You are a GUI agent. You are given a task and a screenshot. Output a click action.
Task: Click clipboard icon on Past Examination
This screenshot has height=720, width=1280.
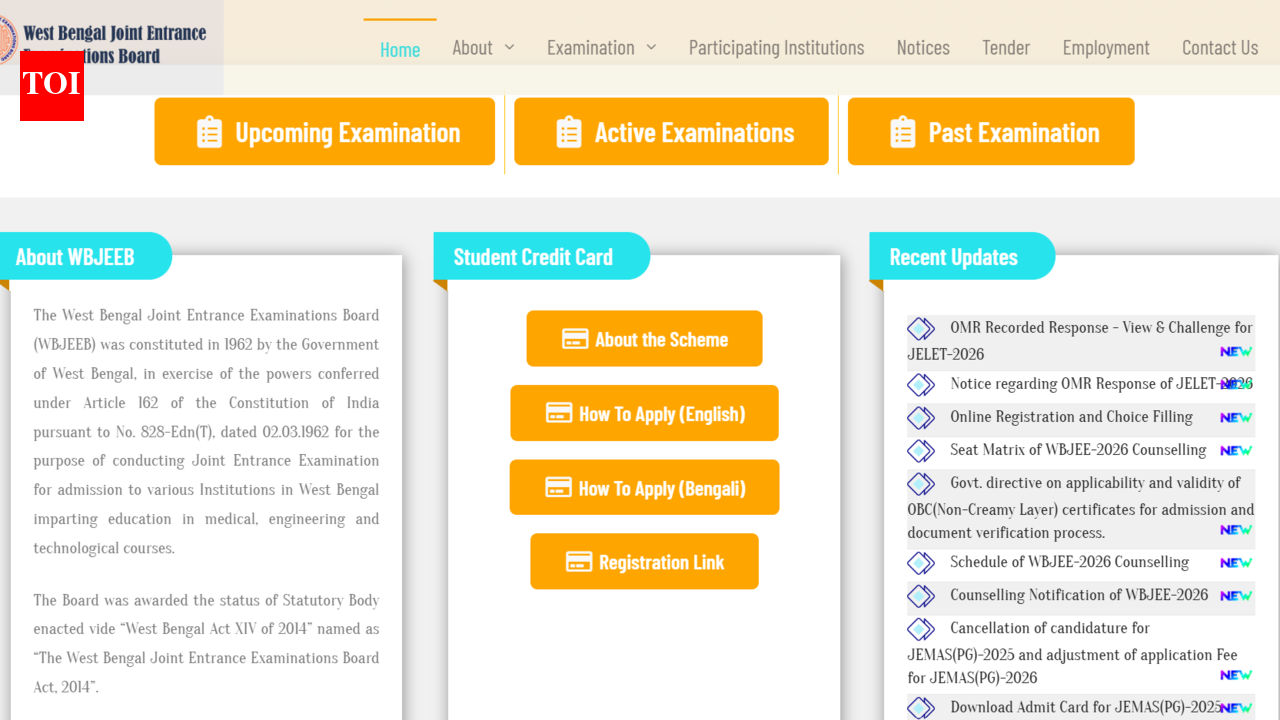click(903, 132)
